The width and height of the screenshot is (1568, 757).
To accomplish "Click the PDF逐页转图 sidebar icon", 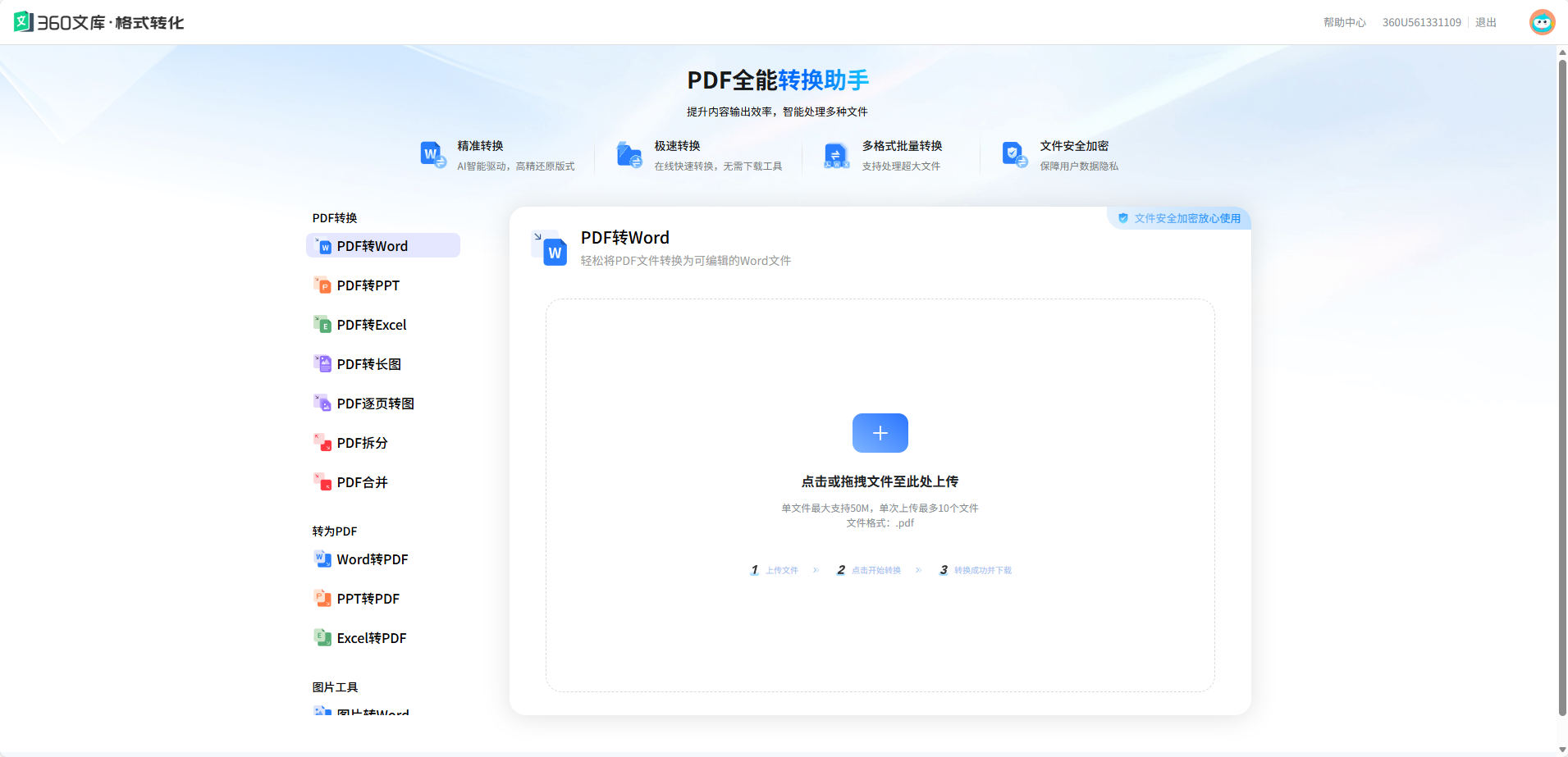I will click(x=323, y=404).
